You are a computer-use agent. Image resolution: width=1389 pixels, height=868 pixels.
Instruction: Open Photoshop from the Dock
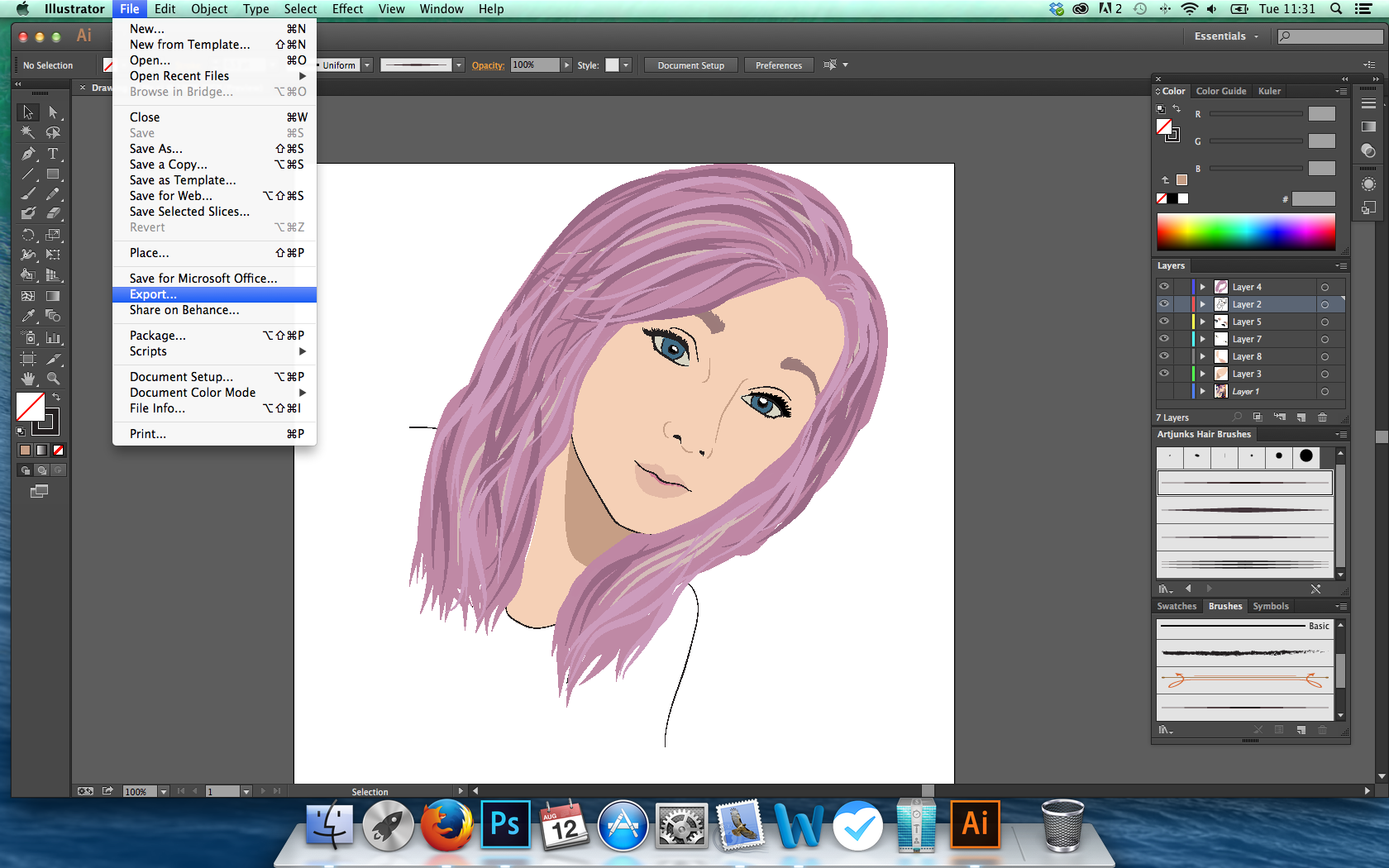click(x=505, y=825)
